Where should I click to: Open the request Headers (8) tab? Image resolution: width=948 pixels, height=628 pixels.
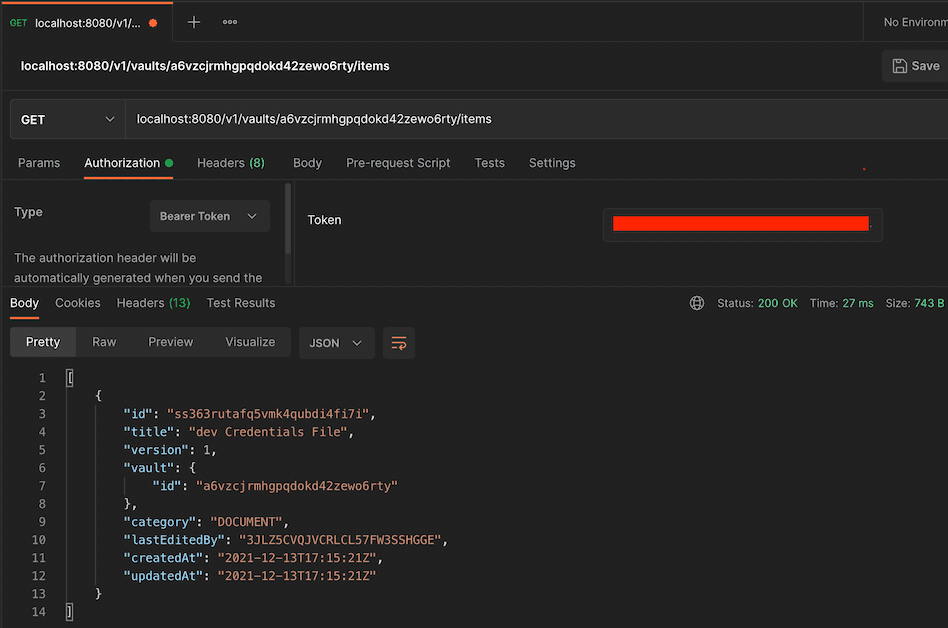point(230,163)
